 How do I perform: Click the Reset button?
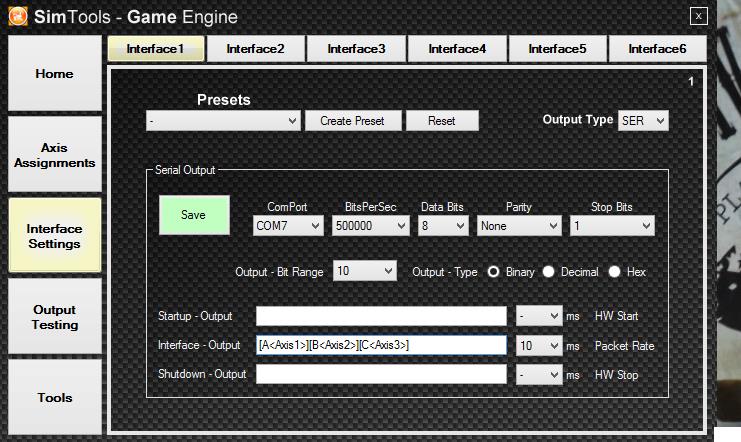tap(442, 121)
